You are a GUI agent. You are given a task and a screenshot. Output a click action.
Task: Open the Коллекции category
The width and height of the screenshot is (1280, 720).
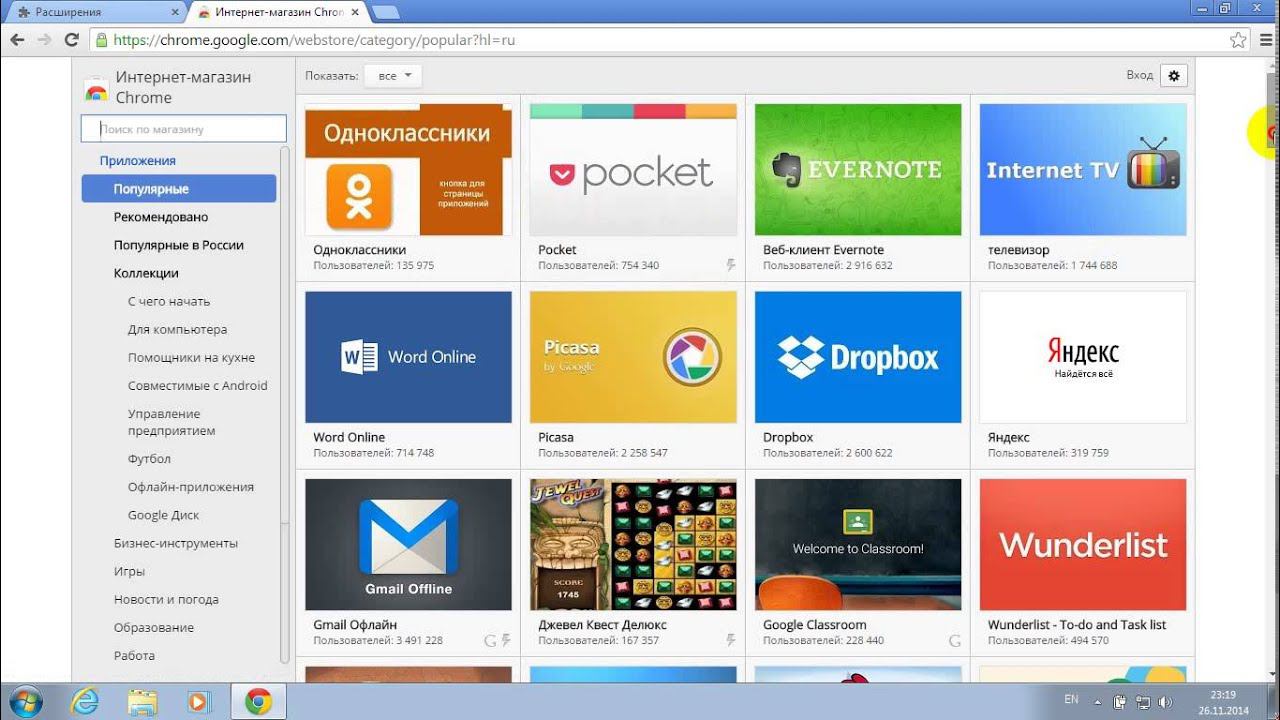pos(146,273)
